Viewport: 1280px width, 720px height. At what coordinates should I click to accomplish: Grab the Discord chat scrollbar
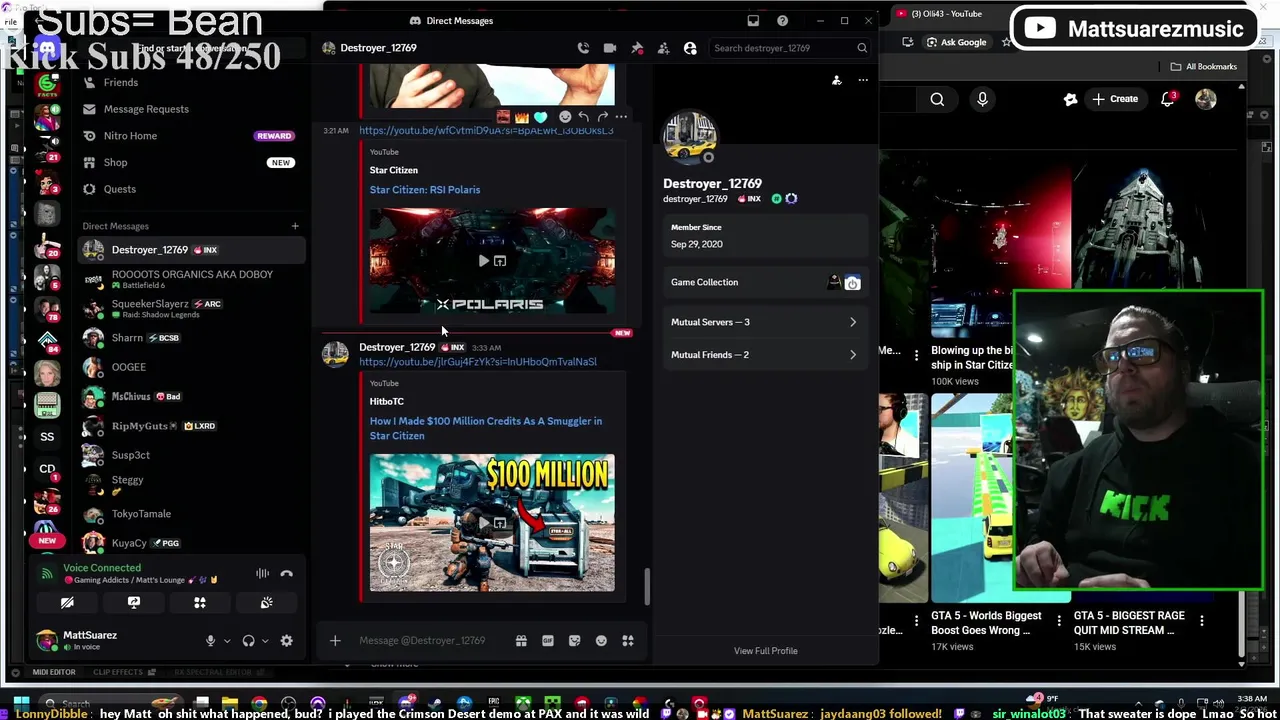pos(646,587)
